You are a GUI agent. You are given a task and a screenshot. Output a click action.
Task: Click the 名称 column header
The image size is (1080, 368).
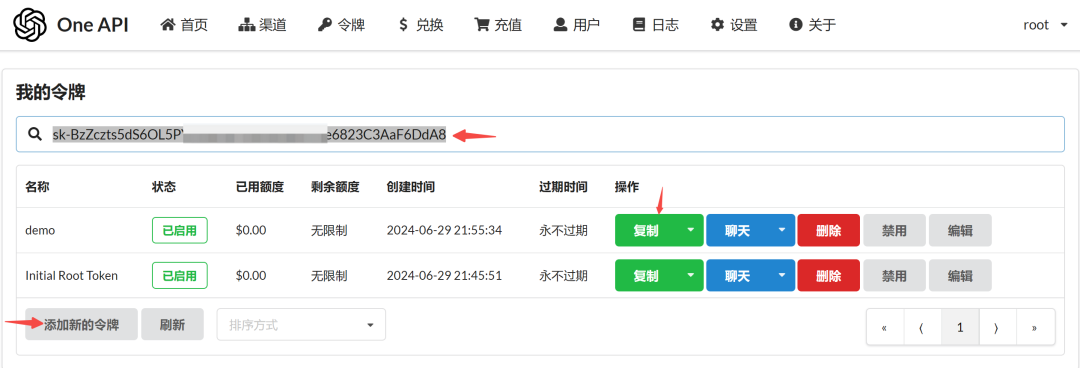(37, 187)
